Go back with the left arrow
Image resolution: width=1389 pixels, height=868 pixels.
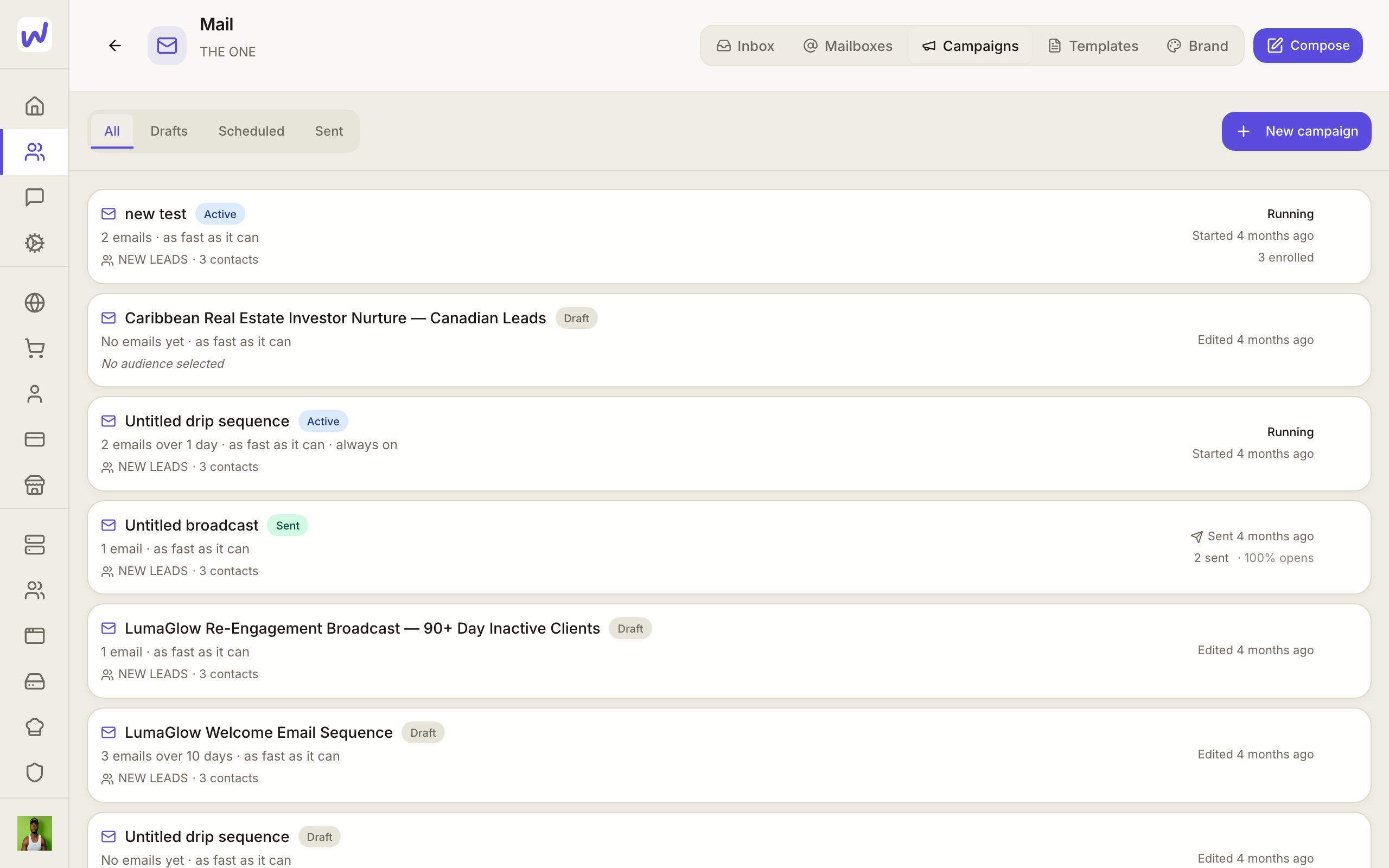click(x=115, y=46)
